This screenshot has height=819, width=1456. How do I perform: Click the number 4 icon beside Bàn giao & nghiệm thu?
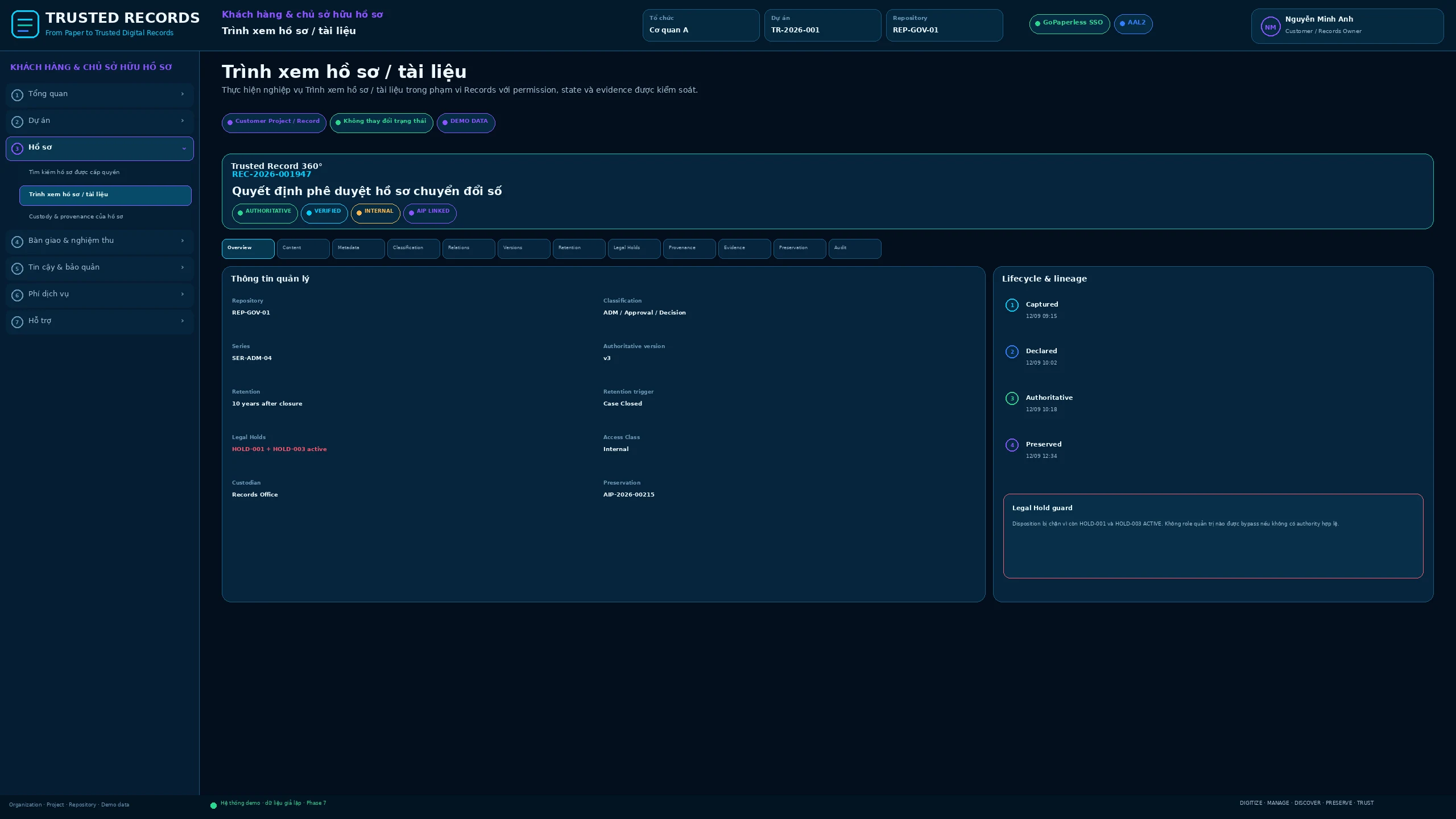17,242
